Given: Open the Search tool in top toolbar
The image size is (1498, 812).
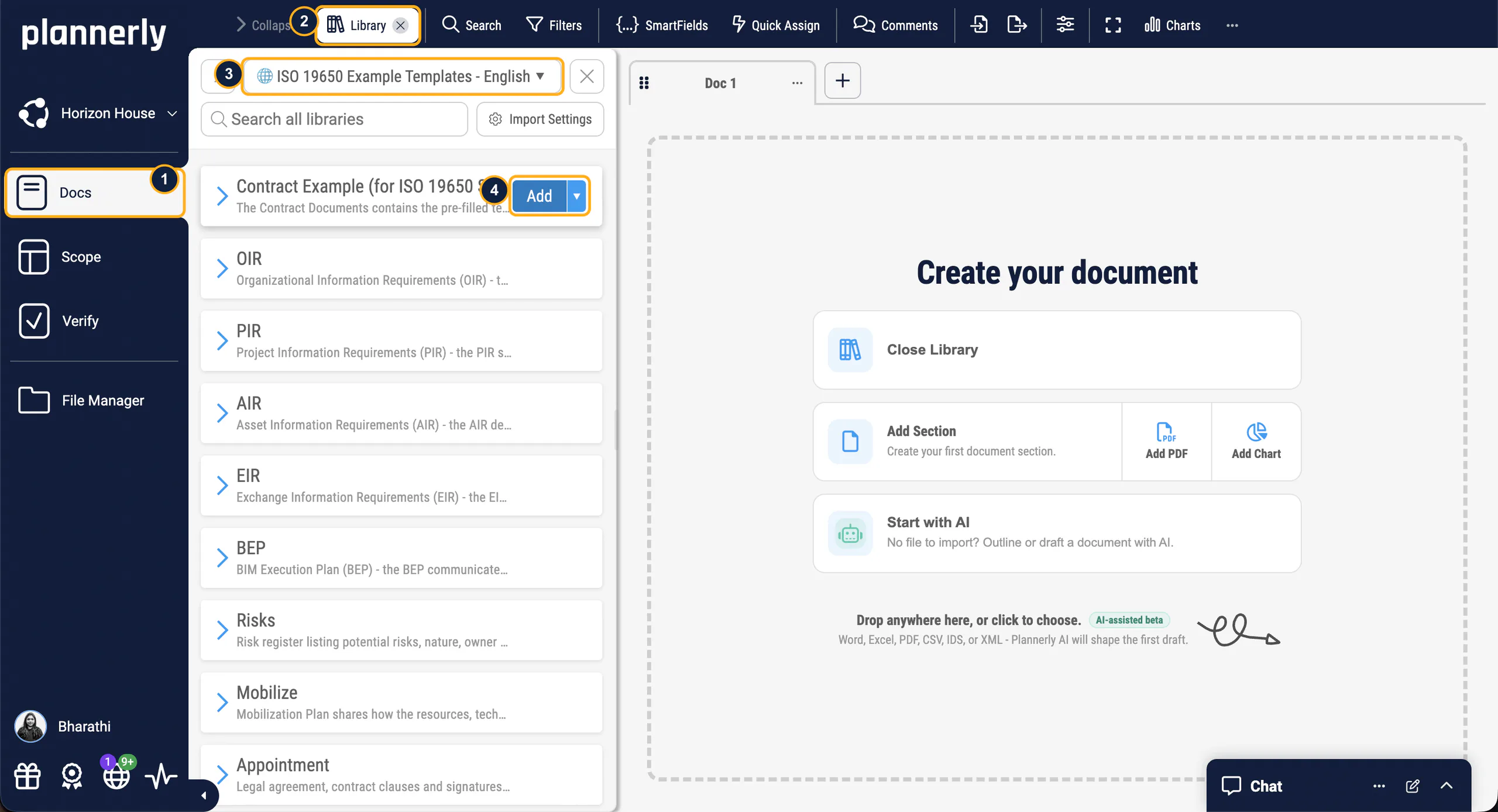Looking at the screenshot, I should [471, 25].
